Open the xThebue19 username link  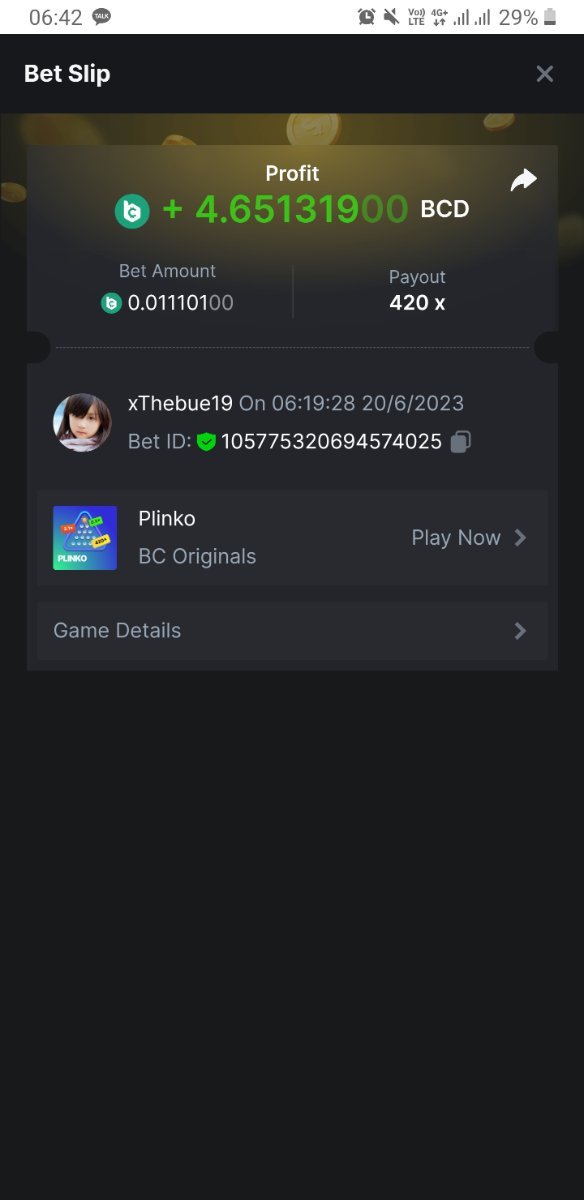coord(180,403)
